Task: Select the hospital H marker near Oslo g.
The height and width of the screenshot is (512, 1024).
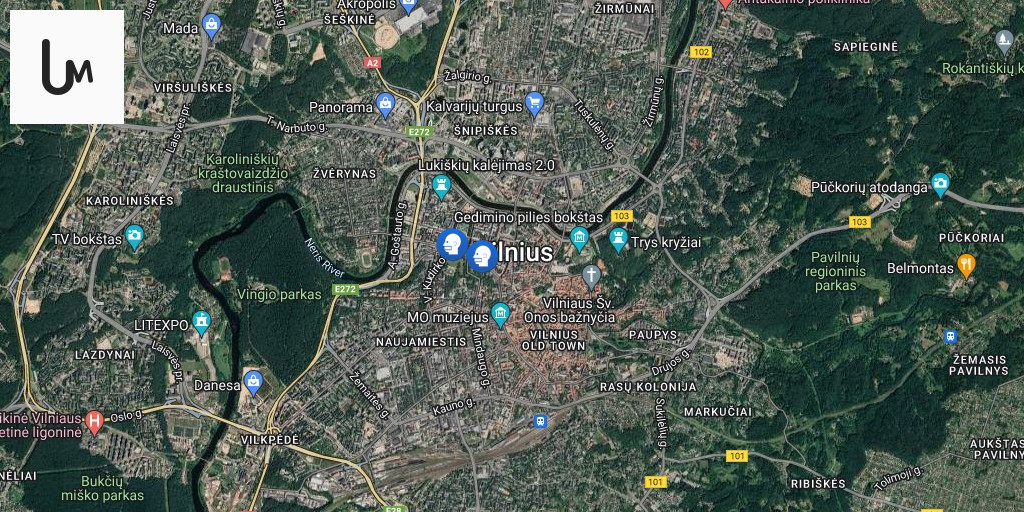Action: point(95,423)
